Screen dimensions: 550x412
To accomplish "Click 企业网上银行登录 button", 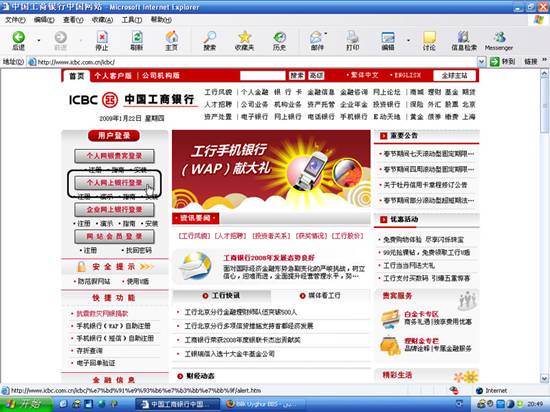I will tap(114, 210).
